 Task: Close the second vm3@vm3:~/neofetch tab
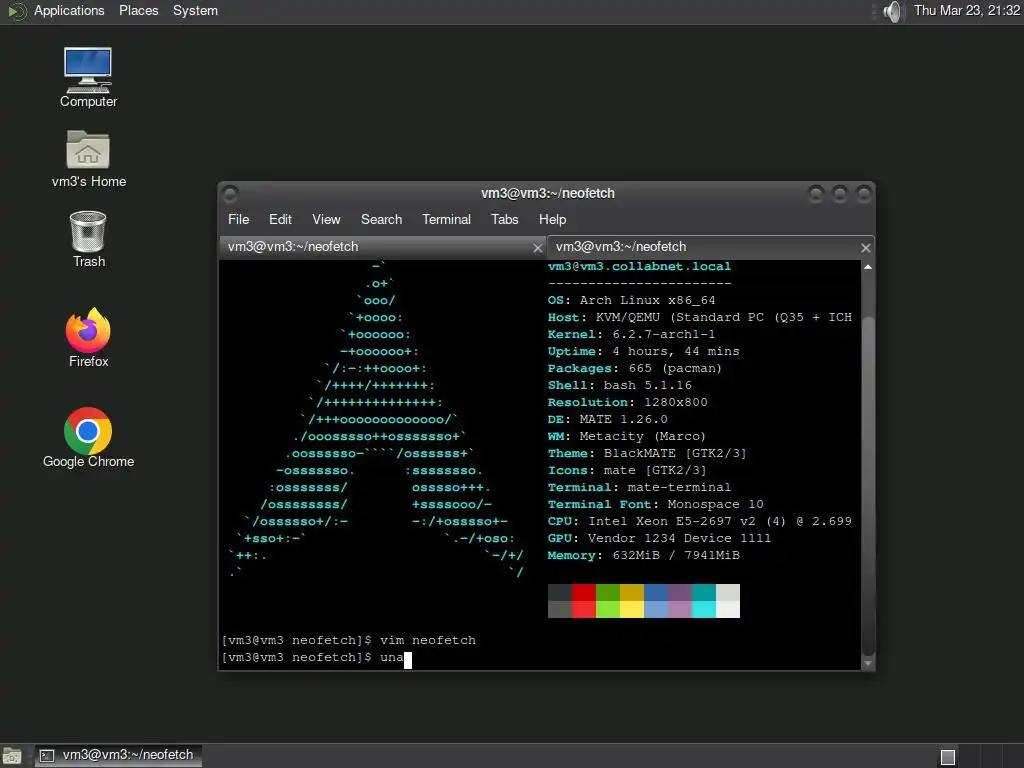pos(865,248)
